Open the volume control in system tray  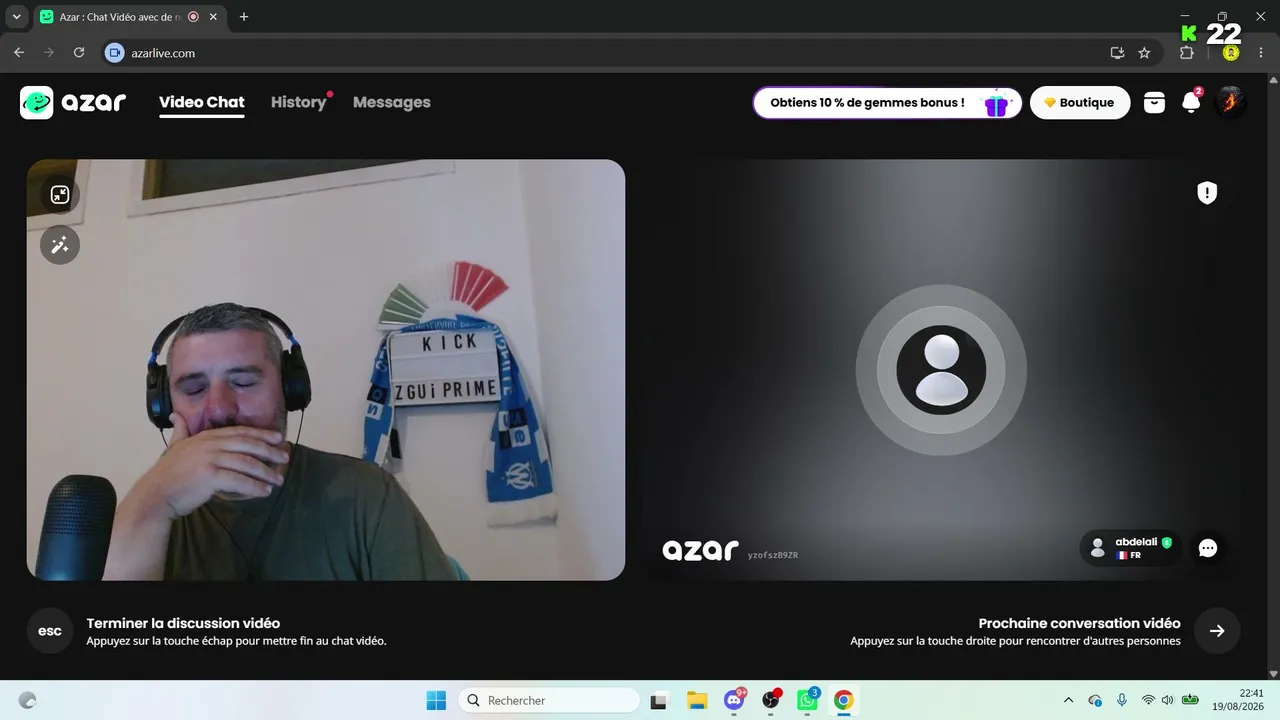point(1167,700)
